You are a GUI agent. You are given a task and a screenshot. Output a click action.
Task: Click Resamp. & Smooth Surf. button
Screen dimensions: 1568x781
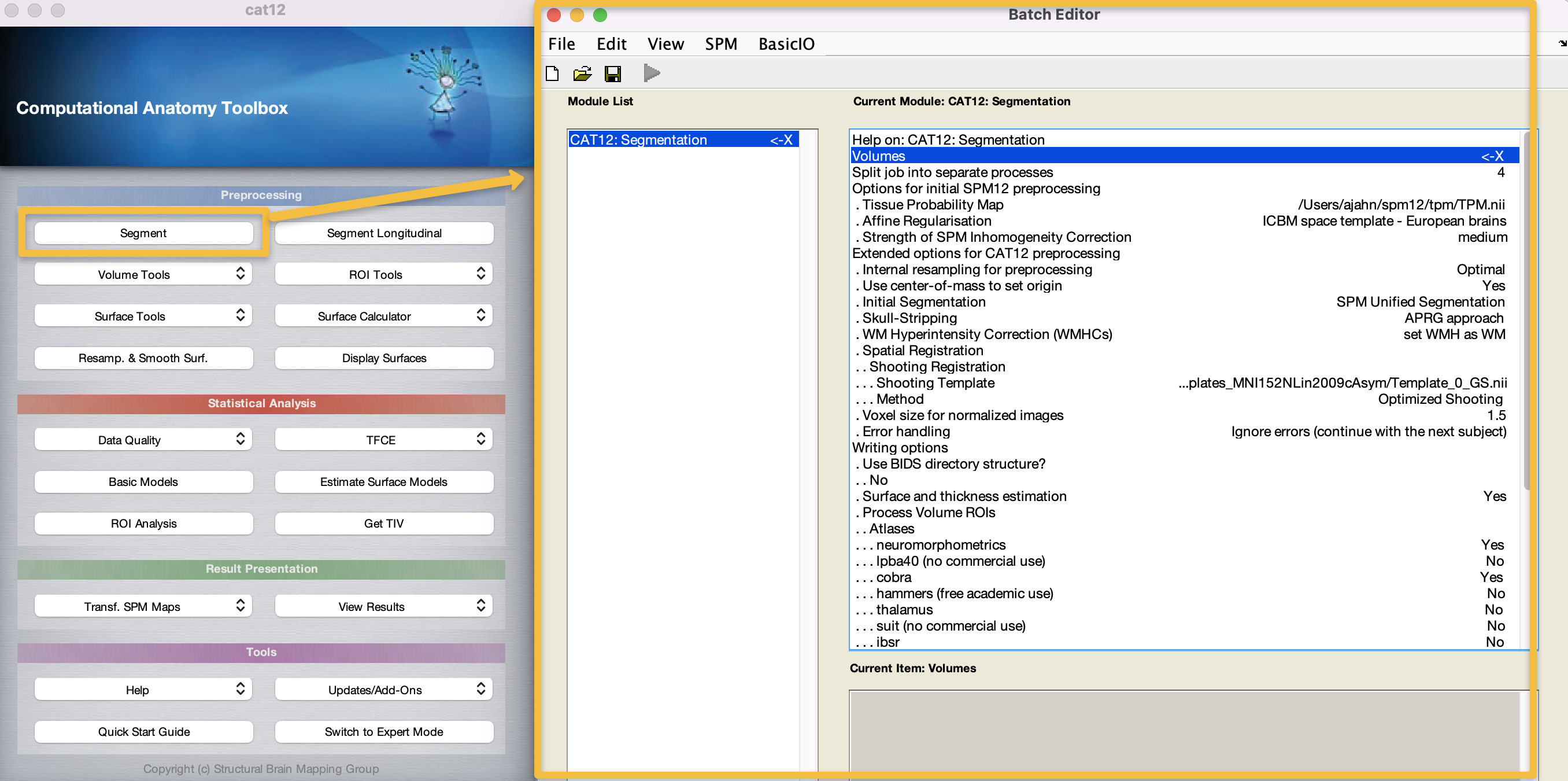pyautogui.click(x=143, y=358)
